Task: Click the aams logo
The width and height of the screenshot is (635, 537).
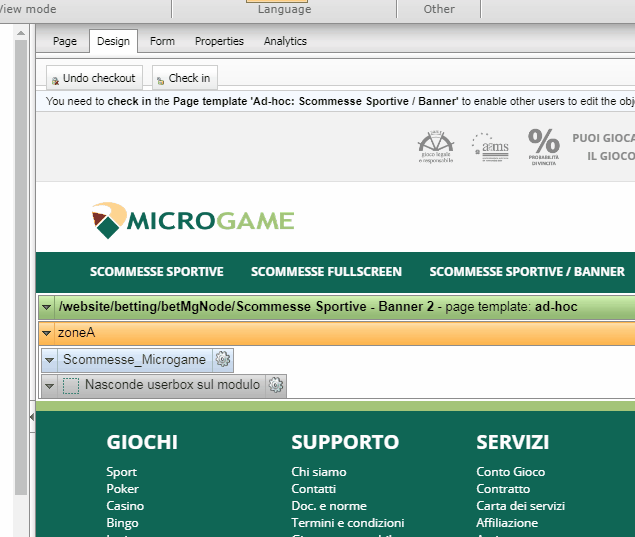Action: click(490, 147)
